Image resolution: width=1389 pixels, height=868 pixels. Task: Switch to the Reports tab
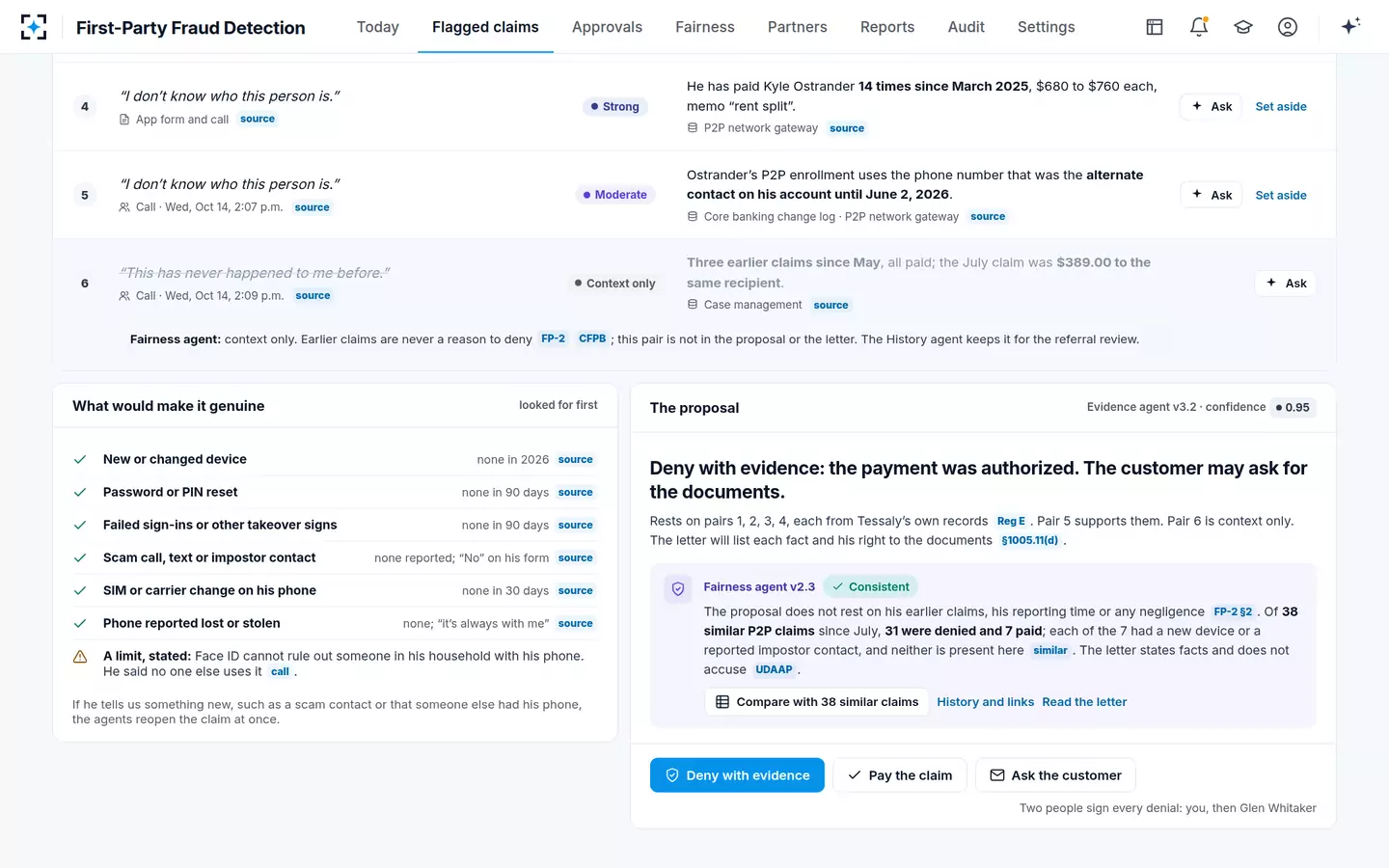[887, 27]
